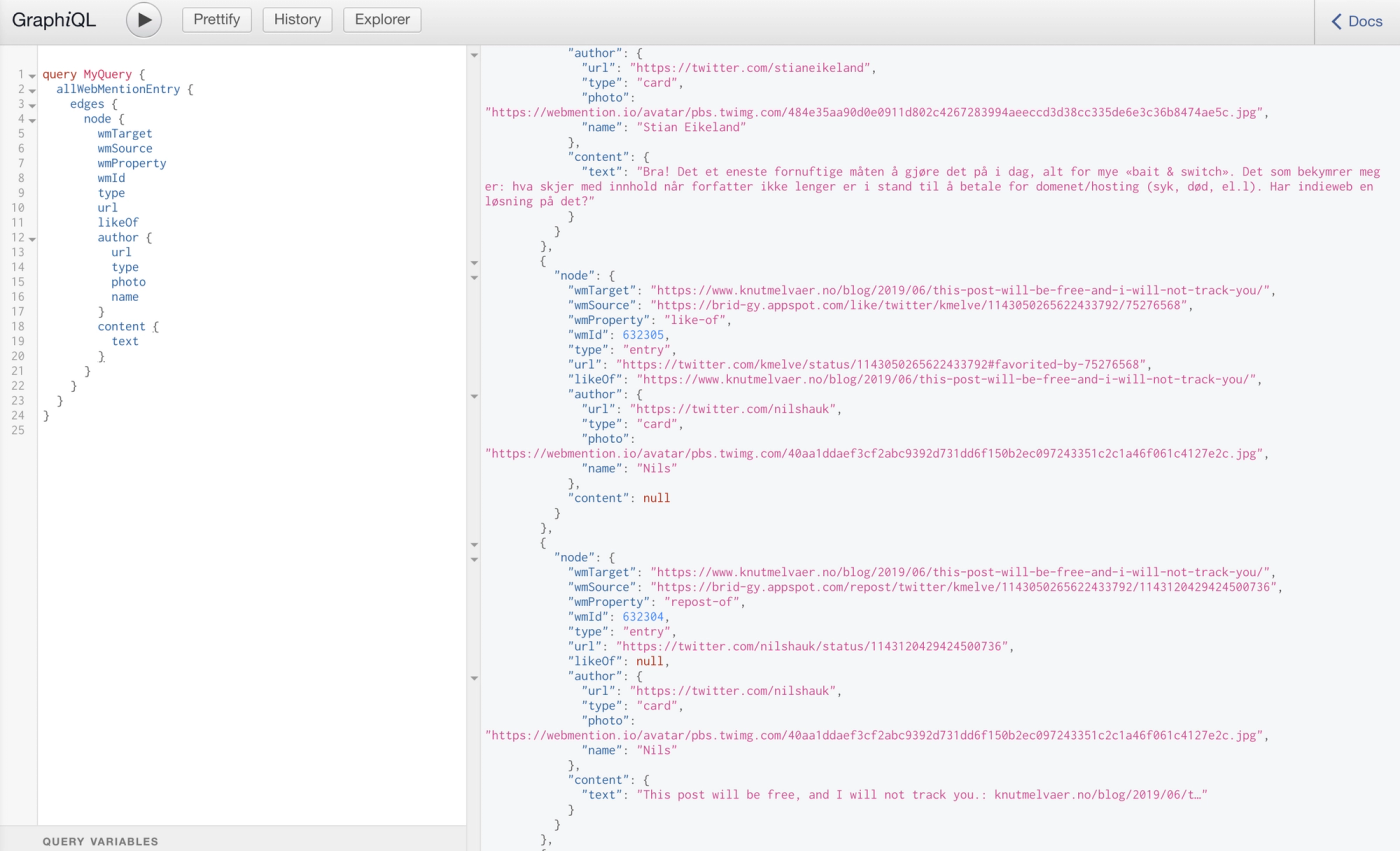Execute the query with the play button
The width and height of the screenshot is (1400, 851).
click(143, 19)
